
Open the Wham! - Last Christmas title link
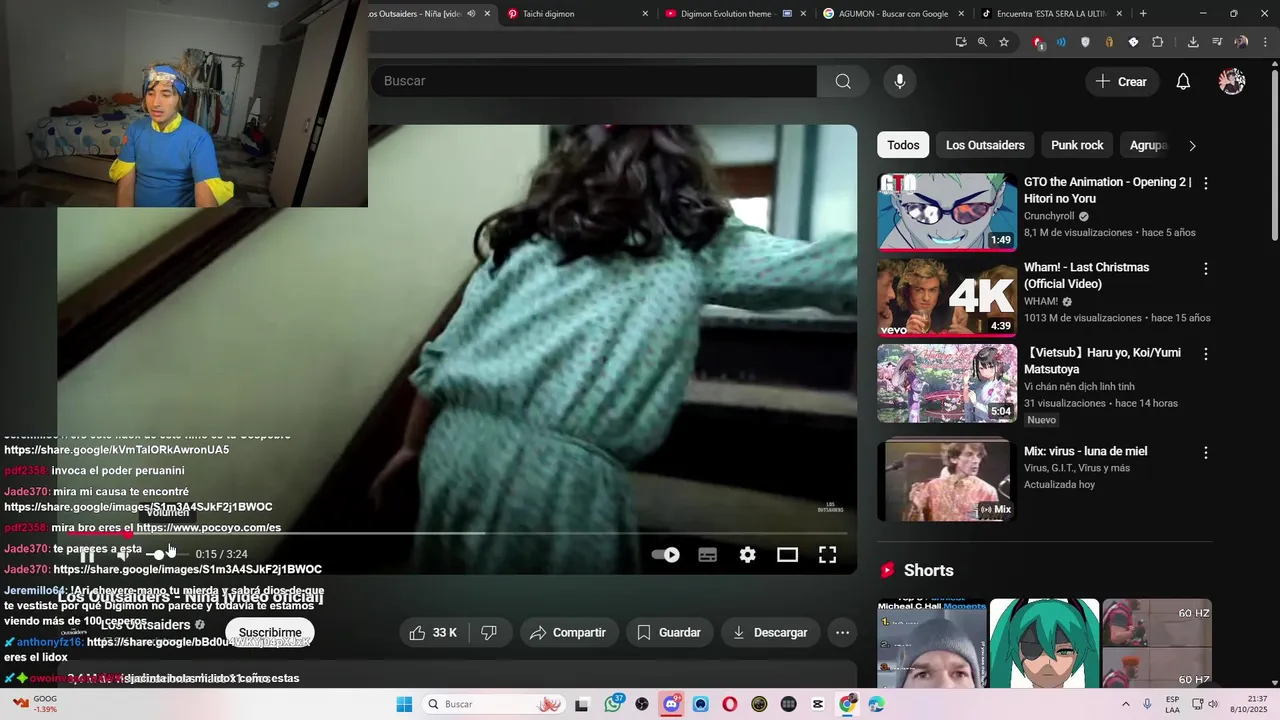pyautogui.click(x=1086, y=276)
